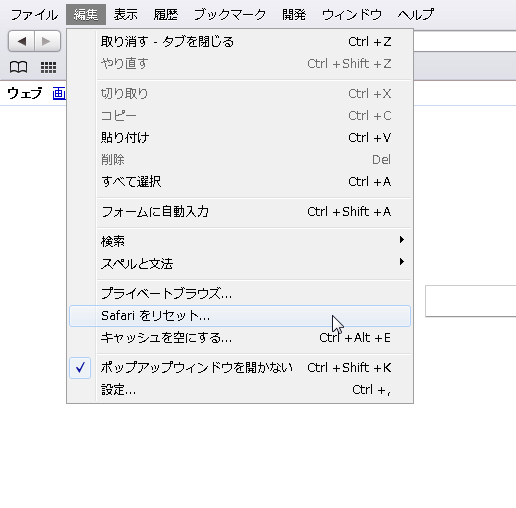
Task: Open the 履歴 menu
Action: pos(166,15)
